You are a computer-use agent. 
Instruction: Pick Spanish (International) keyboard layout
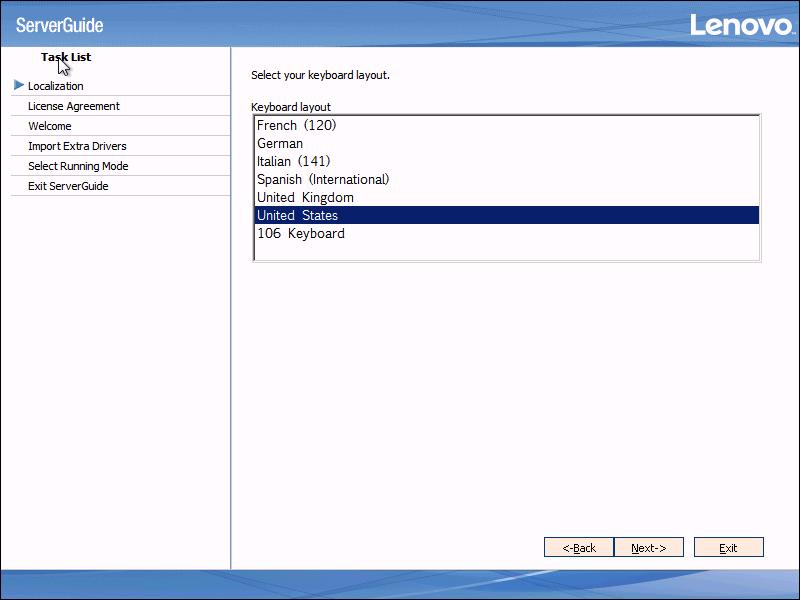coord(323,179)
